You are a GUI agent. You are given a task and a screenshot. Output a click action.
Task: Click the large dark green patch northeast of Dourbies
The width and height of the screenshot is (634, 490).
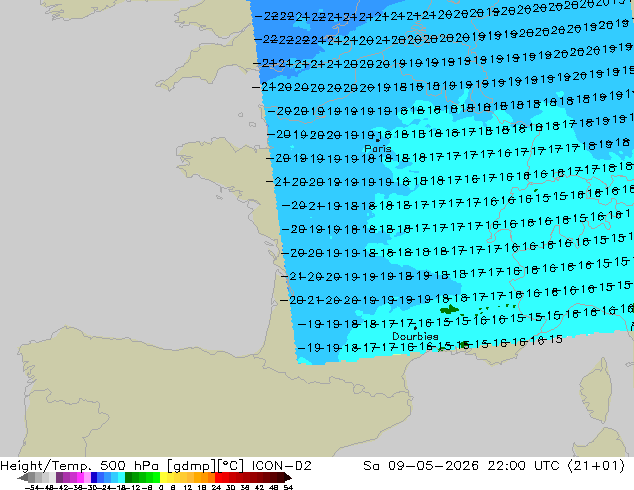449,310
